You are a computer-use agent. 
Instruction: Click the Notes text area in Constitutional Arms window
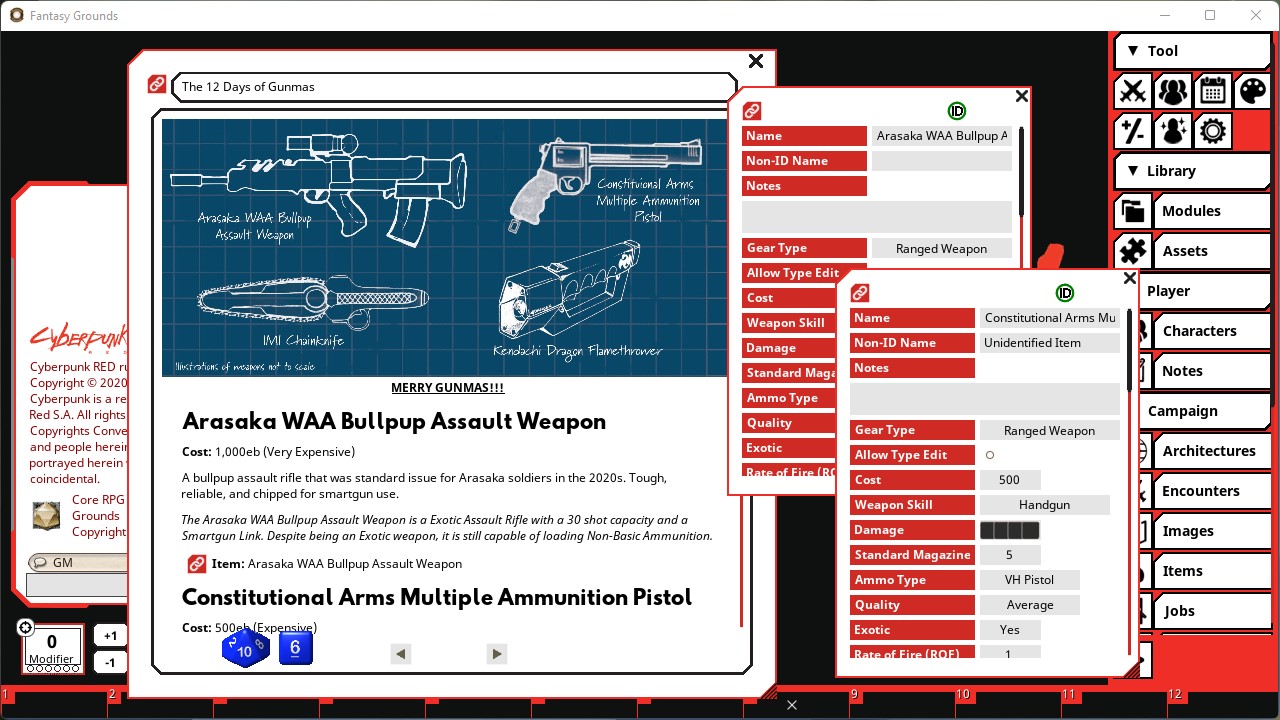[985, 398]
